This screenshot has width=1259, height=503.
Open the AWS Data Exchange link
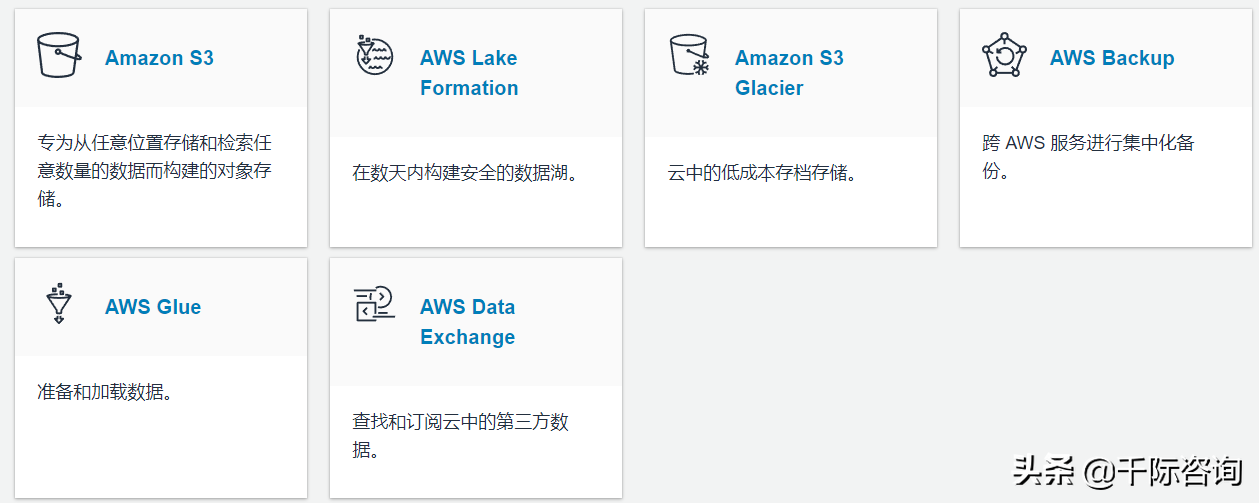[x=467, y=322]
